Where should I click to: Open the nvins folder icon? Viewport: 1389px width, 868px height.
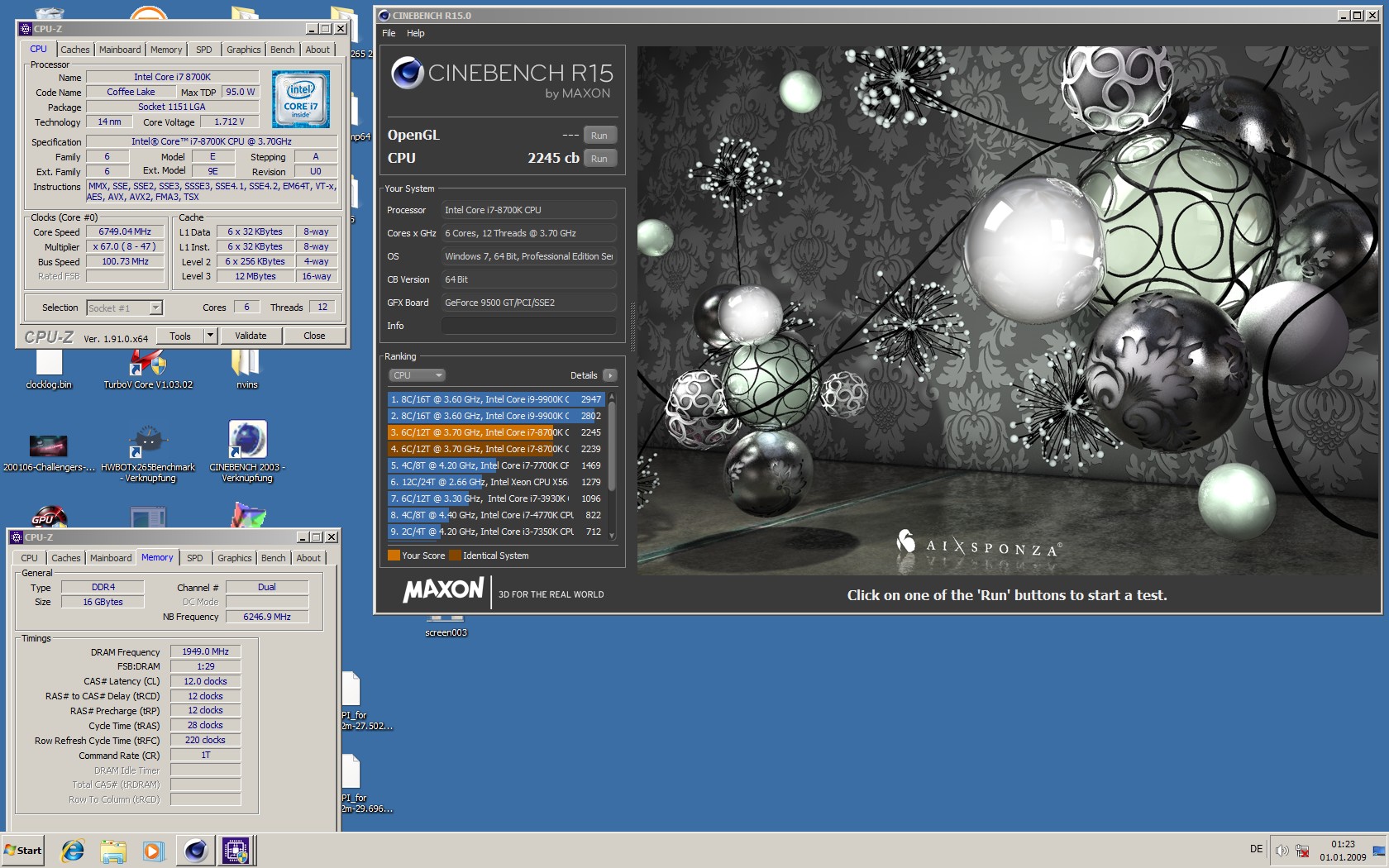click(x=246, y=370)
